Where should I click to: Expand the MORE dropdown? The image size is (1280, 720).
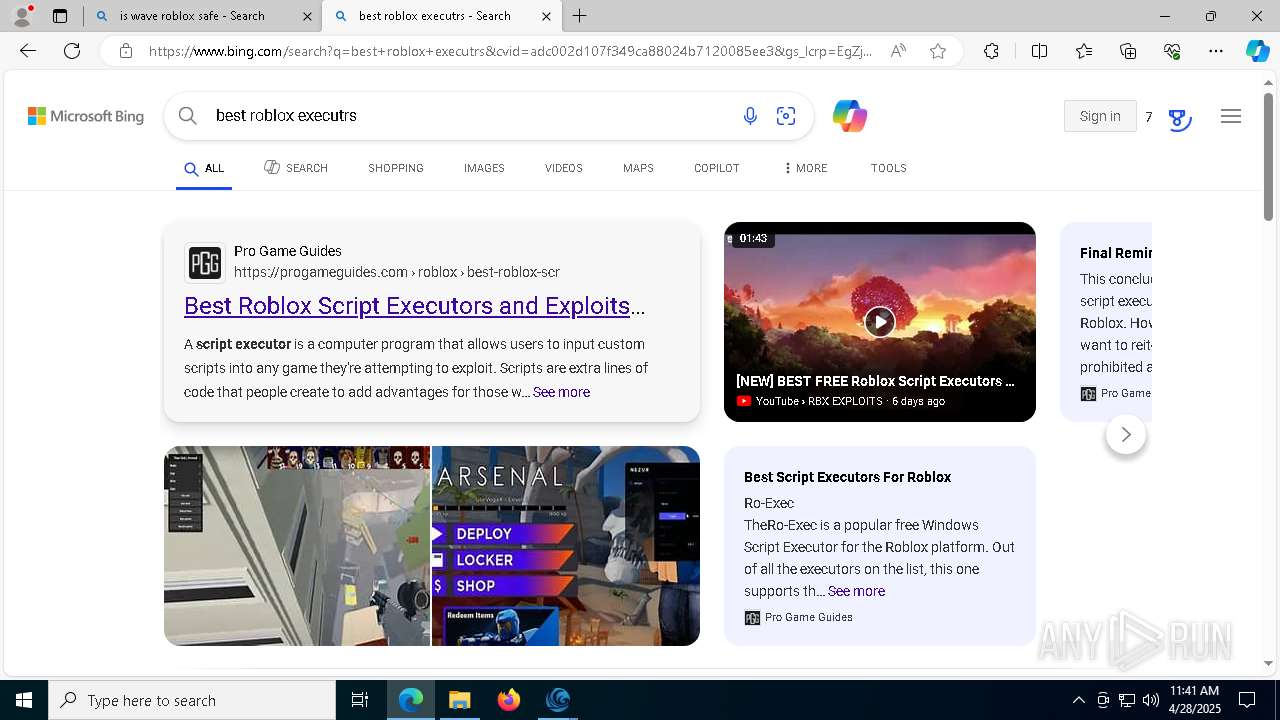pos(806,168)
